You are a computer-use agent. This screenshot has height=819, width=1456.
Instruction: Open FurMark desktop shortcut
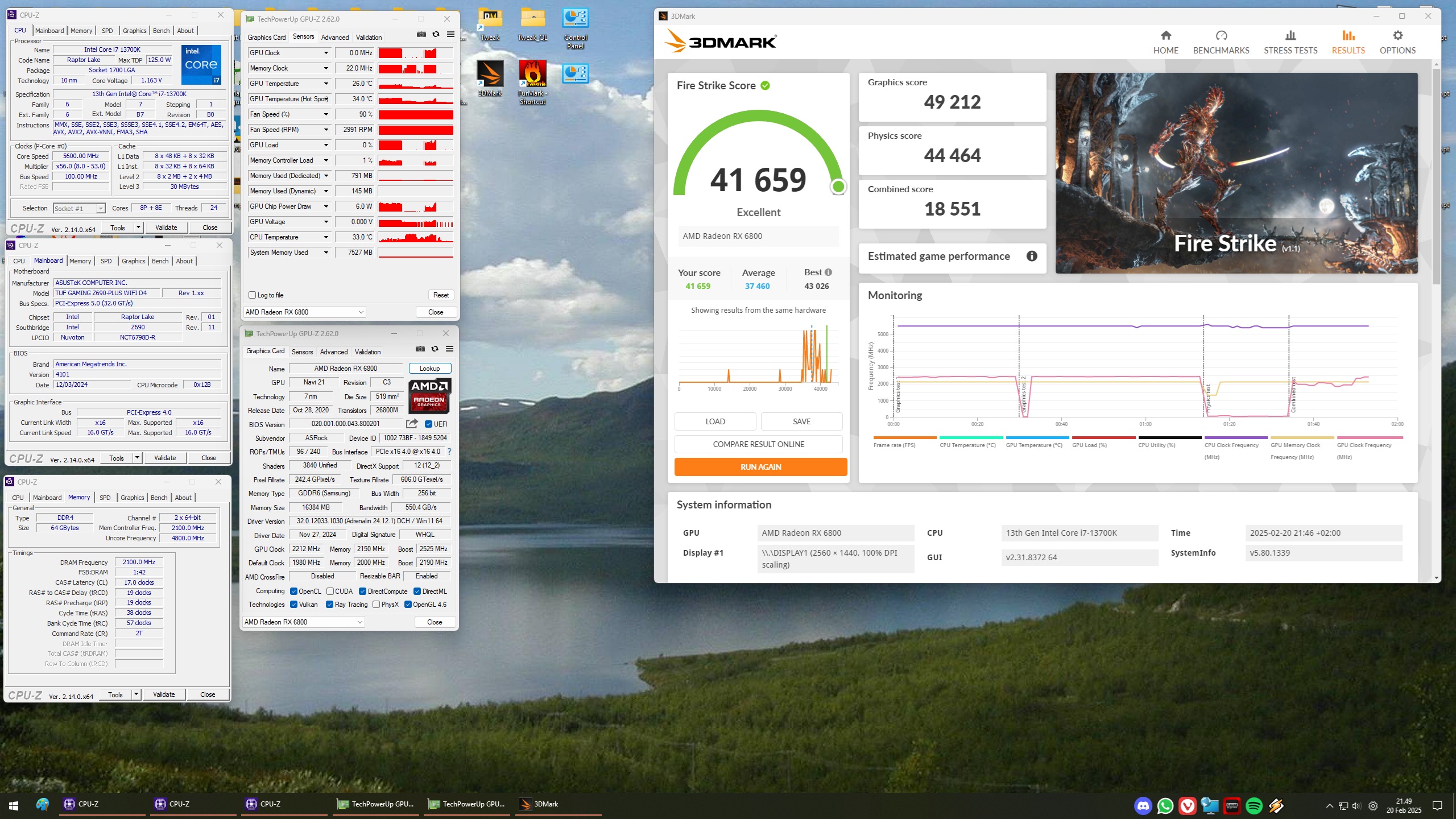[x=532, y=82]
